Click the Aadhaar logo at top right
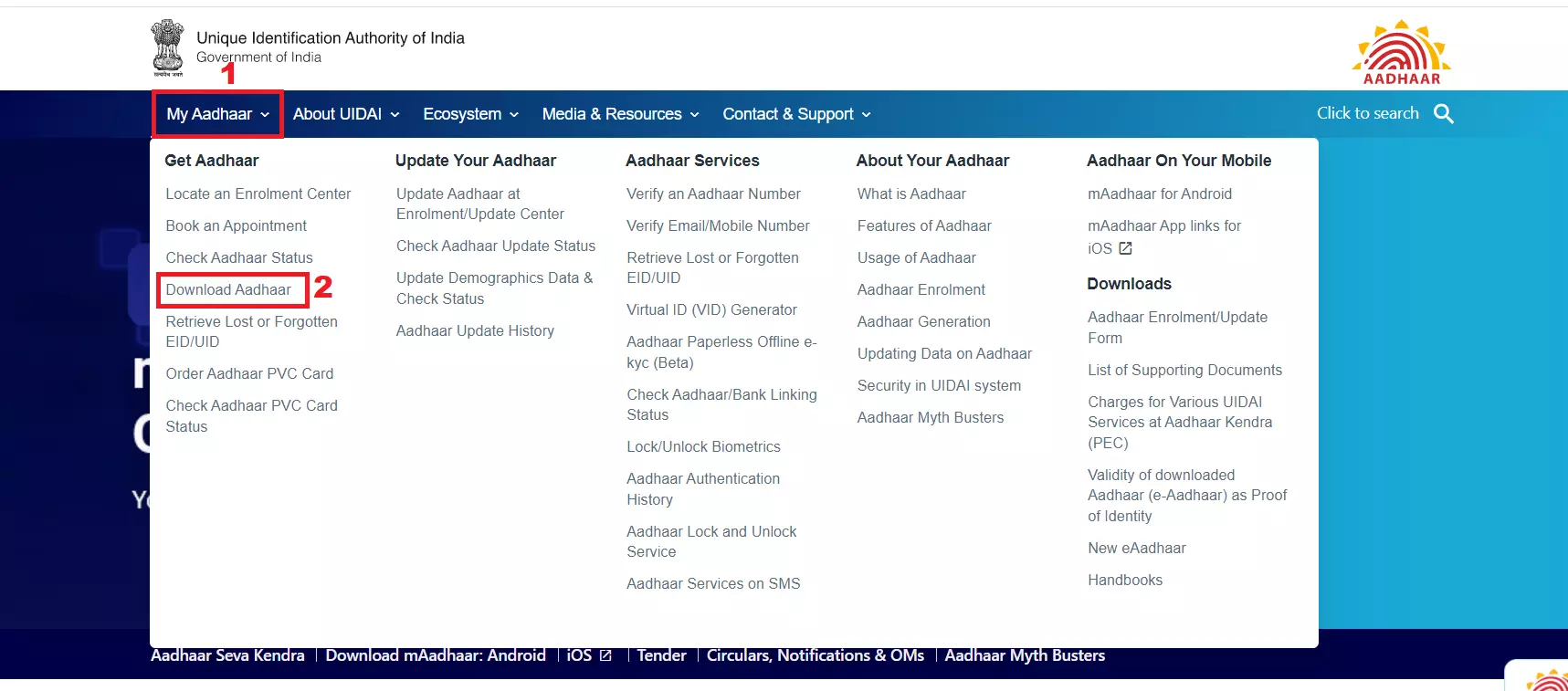The height and width of the screenshot is (691, 1568). point(1401,53)
